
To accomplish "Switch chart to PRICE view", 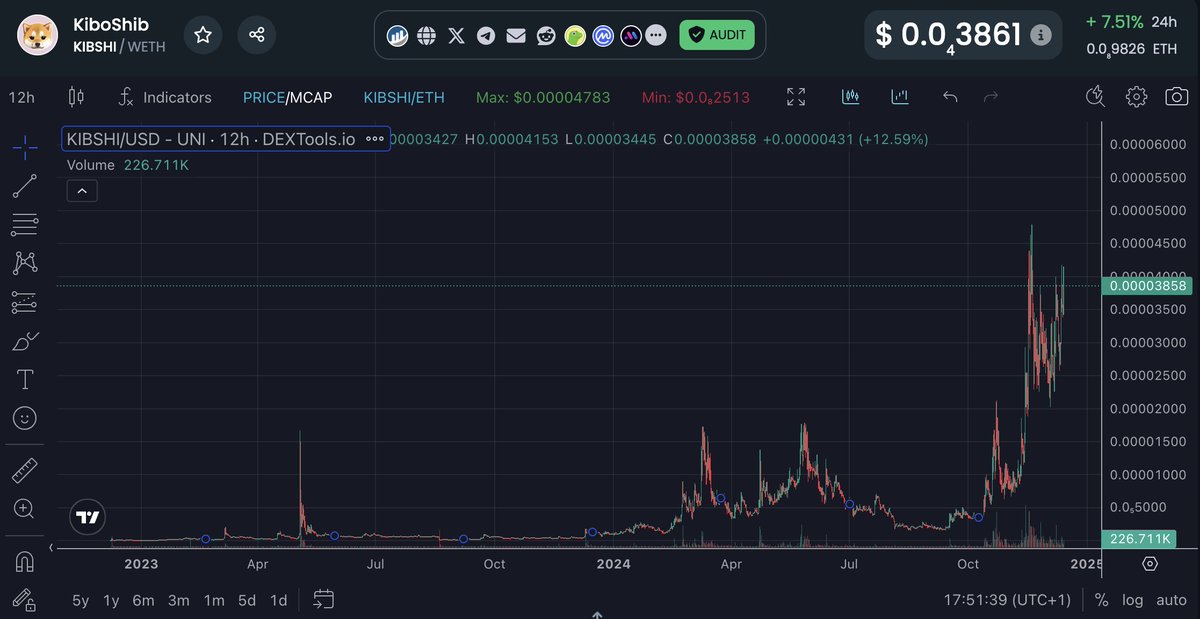I will pos(263,97).
